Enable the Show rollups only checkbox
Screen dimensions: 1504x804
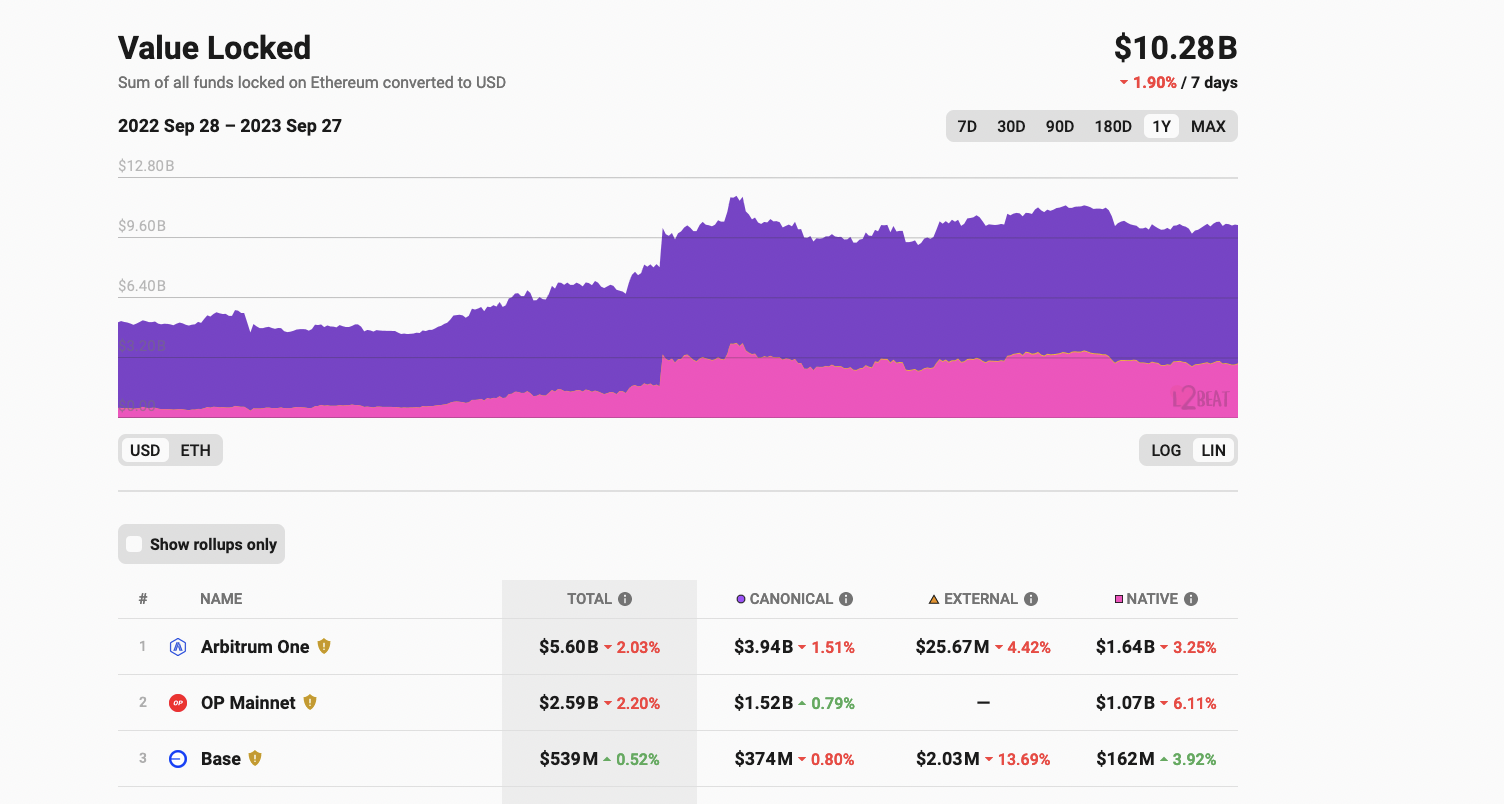[134, 544]
